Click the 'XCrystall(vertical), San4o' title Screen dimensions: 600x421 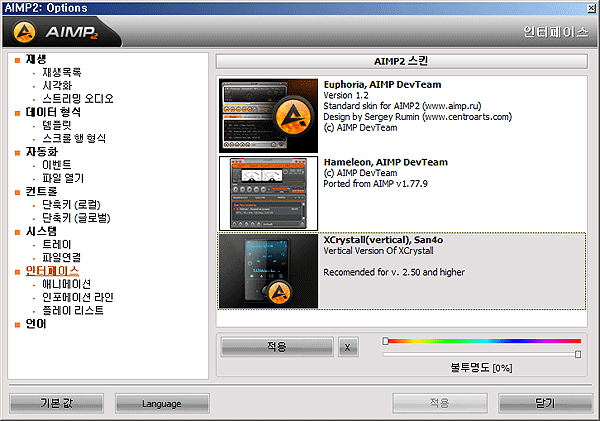[x=383, y=240]
